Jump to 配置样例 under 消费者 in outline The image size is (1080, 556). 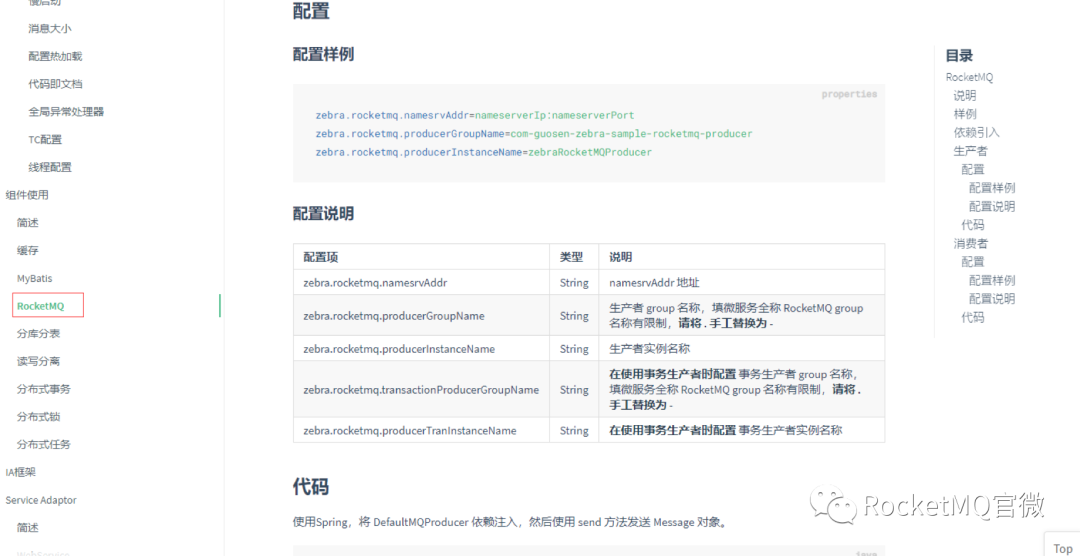pos(992,280)
